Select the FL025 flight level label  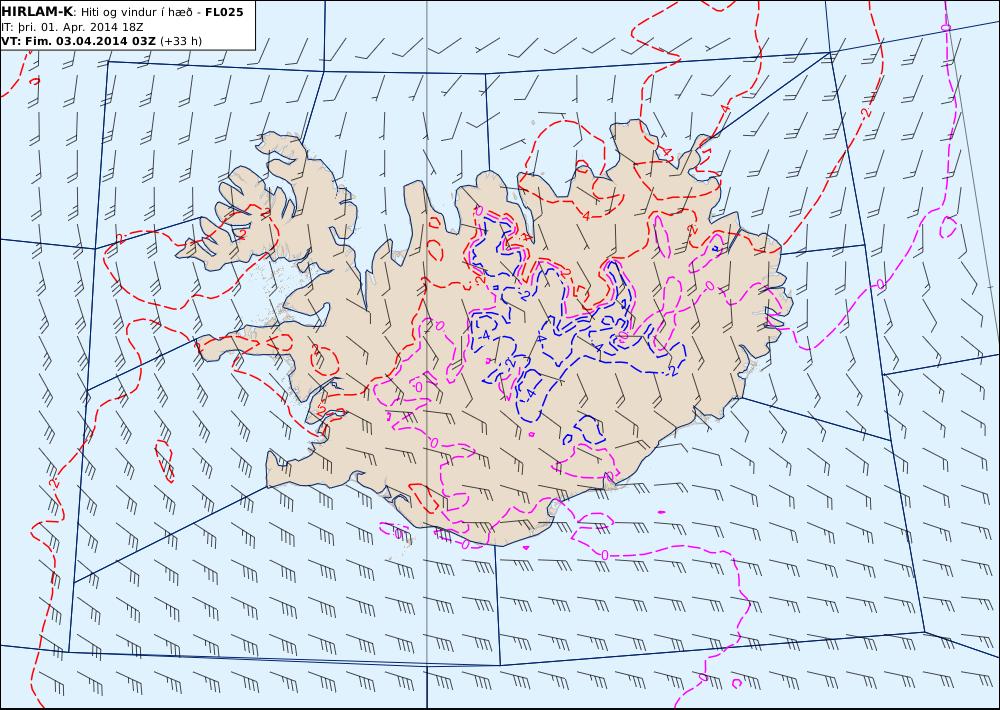click(224, 12)
